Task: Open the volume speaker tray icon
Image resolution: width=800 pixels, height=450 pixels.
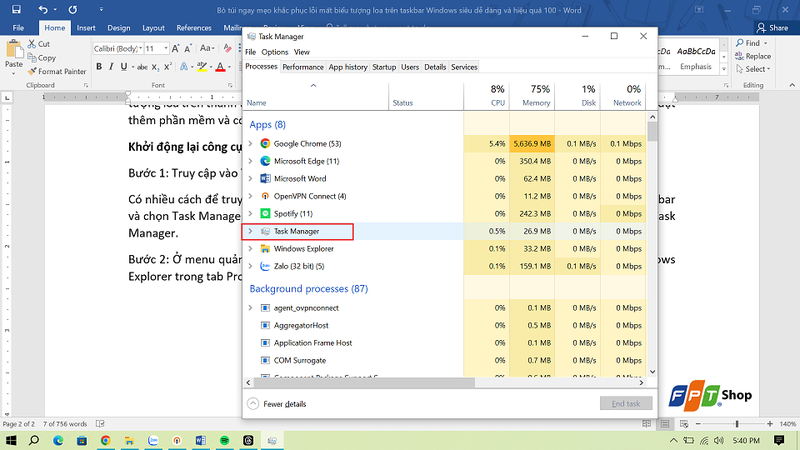Action: point(719,440)
